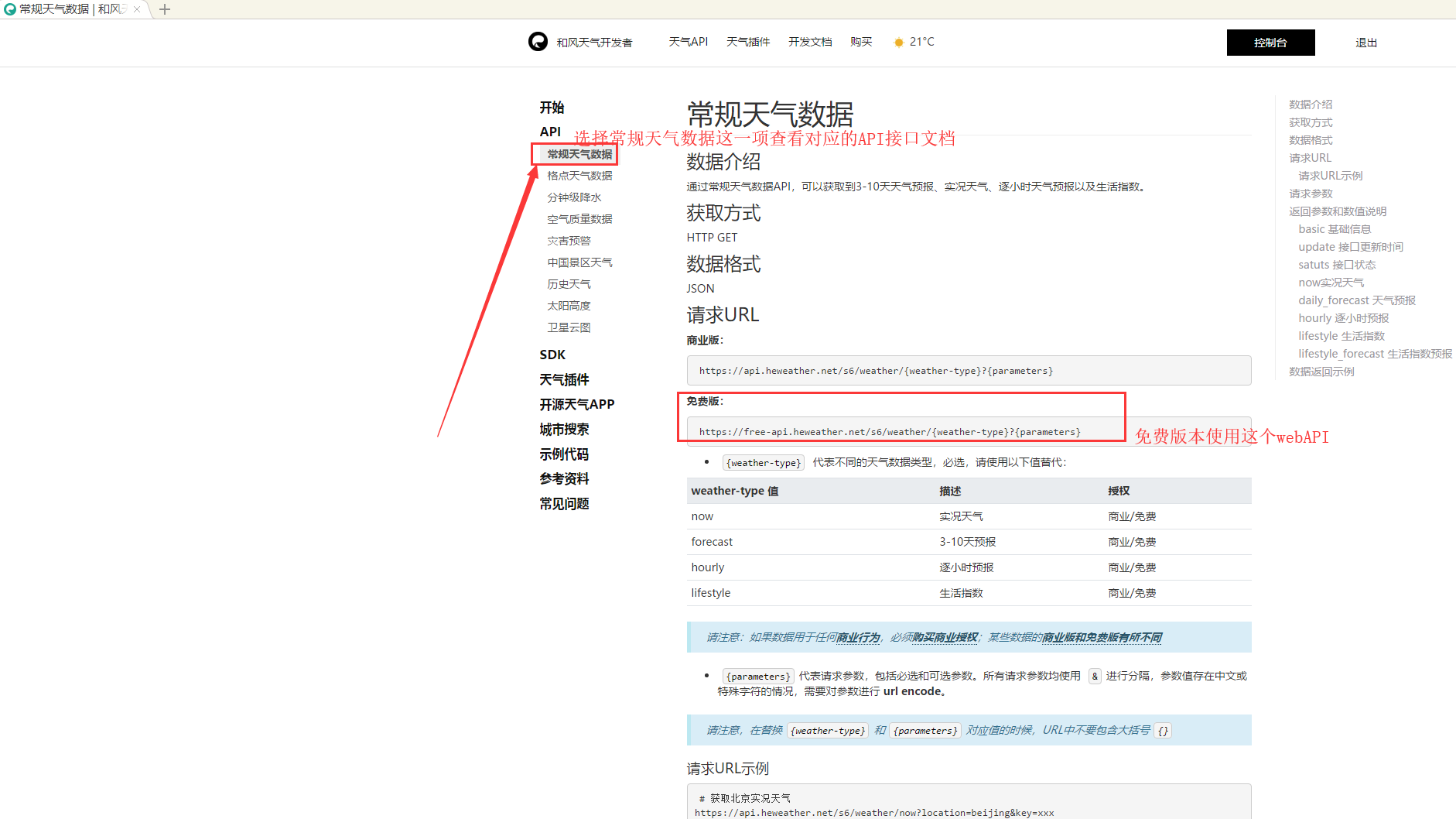Collapse the API section in the sidebar
This screenshot has height=819, width=1456.
[550, 132]
